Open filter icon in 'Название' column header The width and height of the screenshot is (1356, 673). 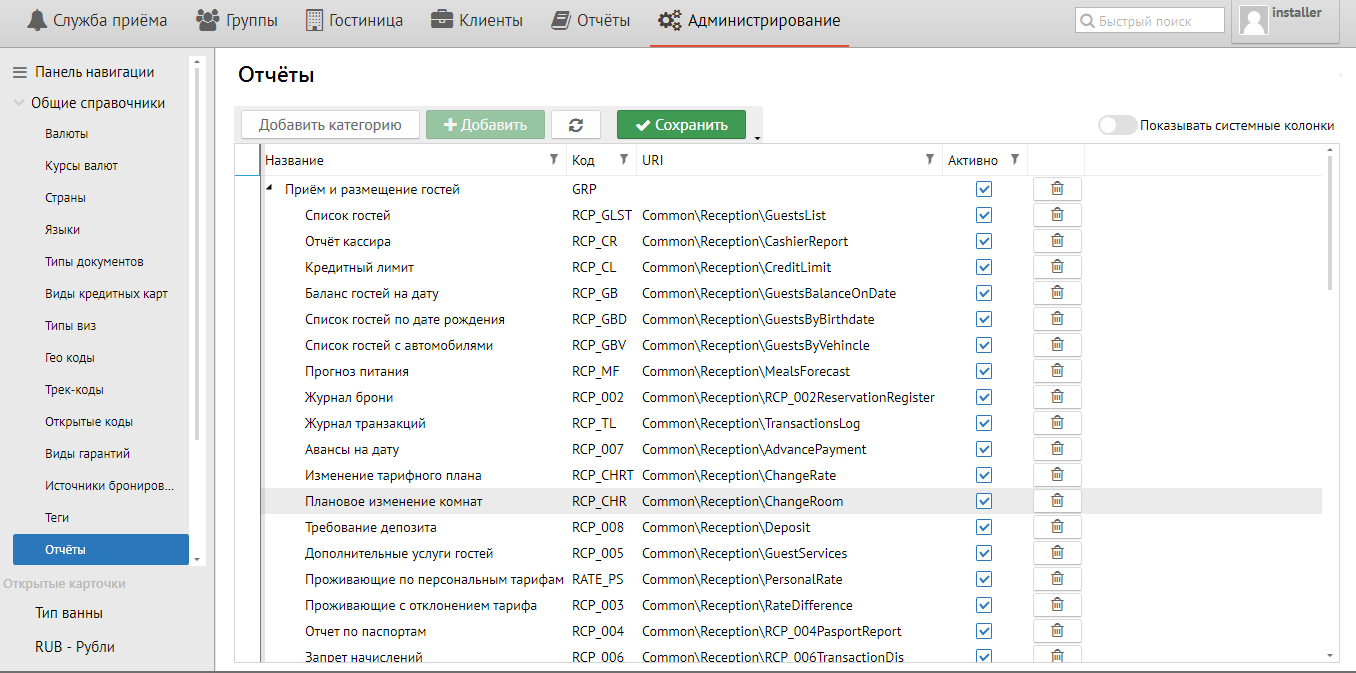pos(554,160)
